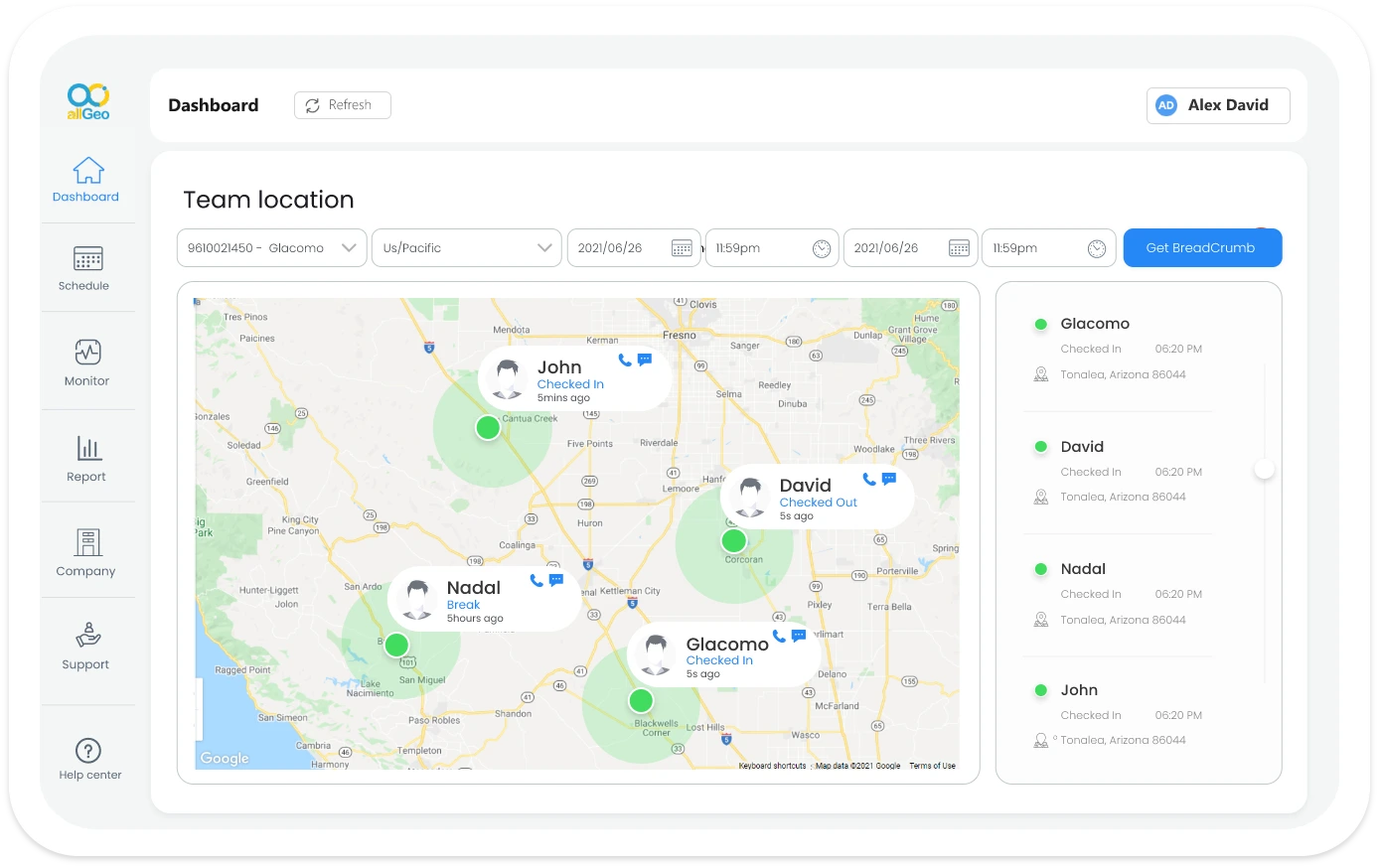Click John's green map marker
Screen dimensions: 1379x868
coord(488,428)
